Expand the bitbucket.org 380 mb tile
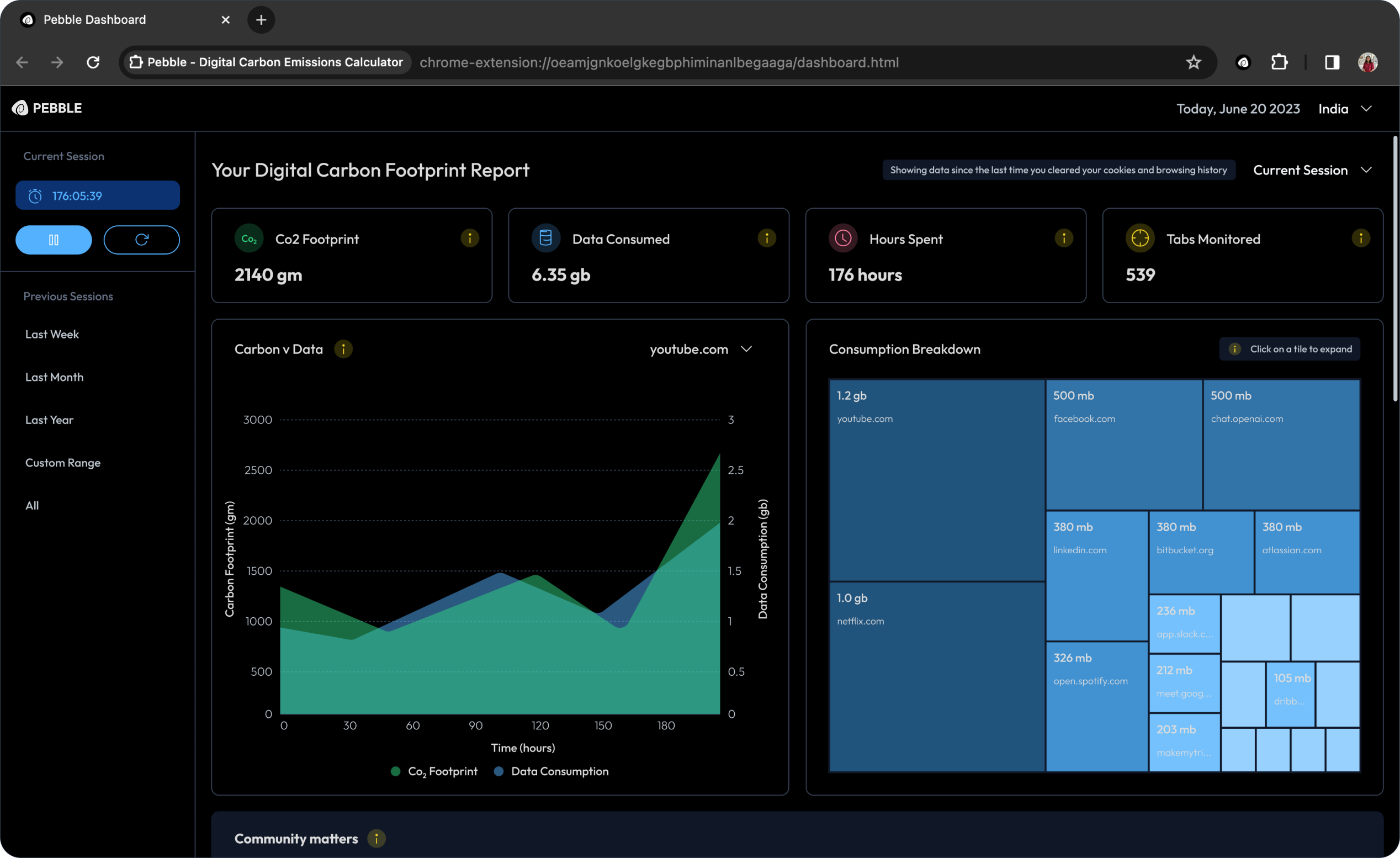Image resolution: width=1400 pixels, height=858 pixels. (x=1201, y=552)
